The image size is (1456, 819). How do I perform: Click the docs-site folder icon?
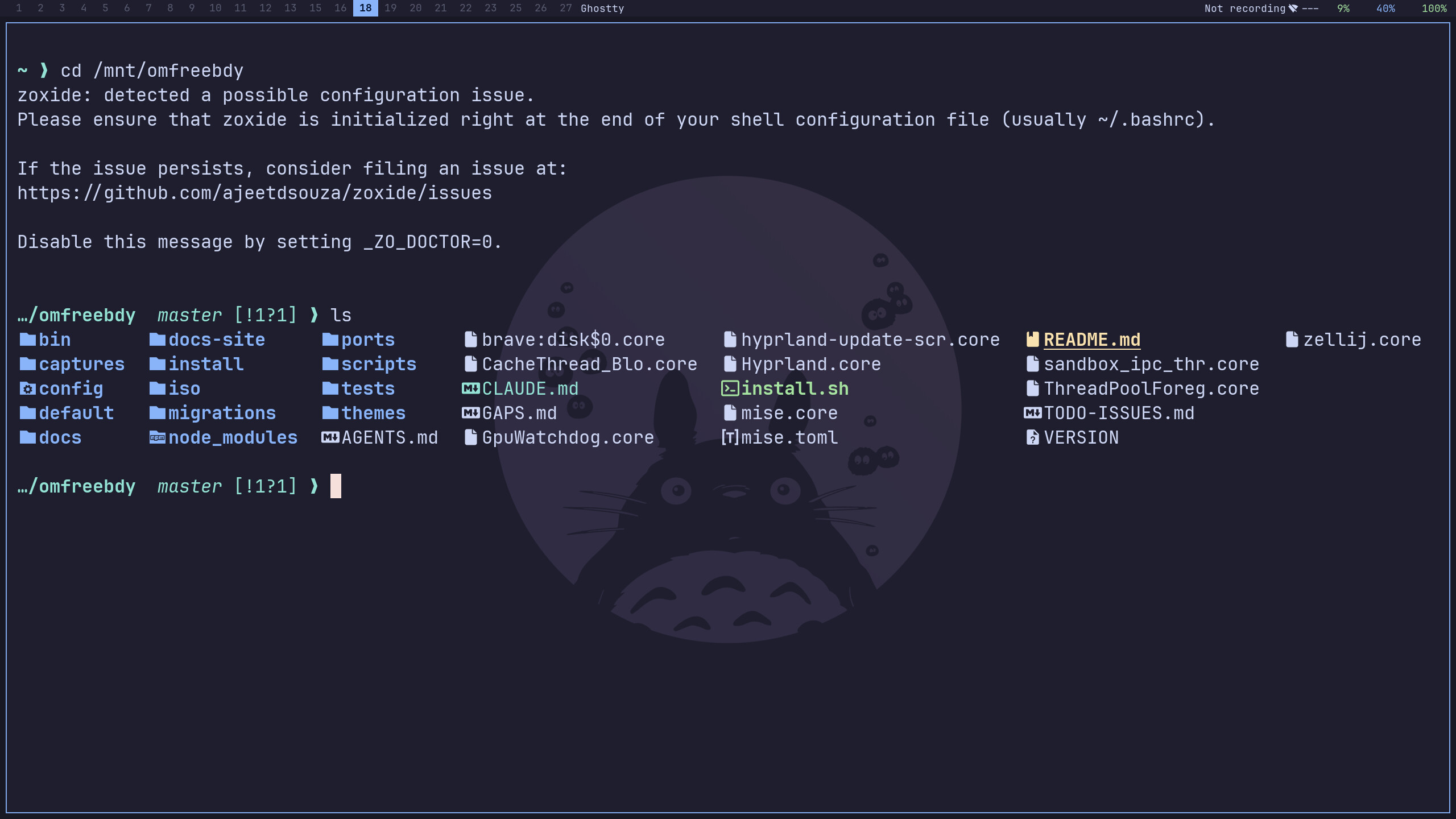coord(157,340)
